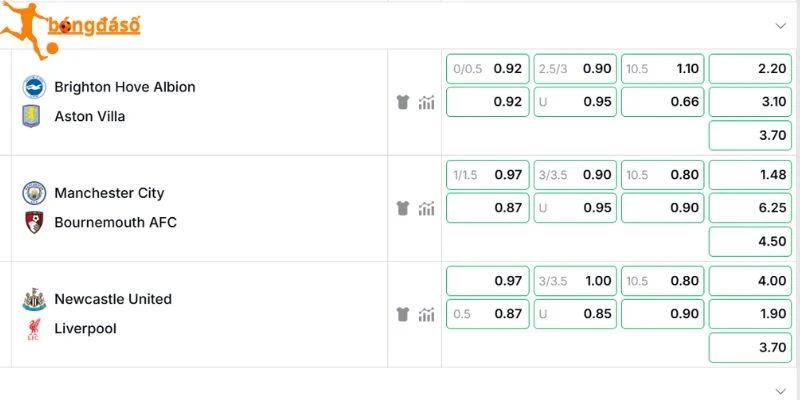Click the Liverpool club crest

pyautogui.click(x=34, y=329)
